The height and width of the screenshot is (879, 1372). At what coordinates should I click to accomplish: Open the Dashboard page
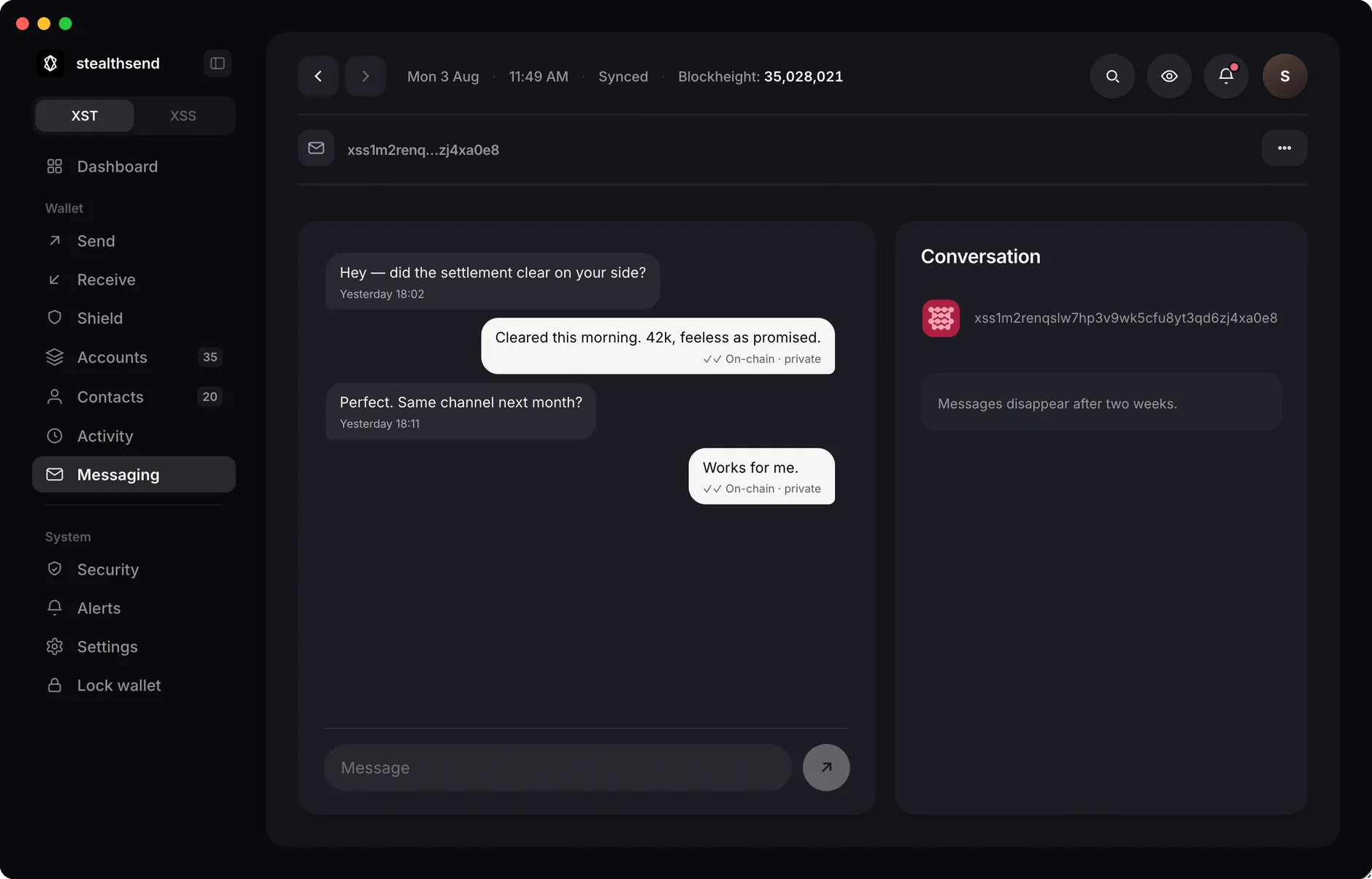coord(134,166)
